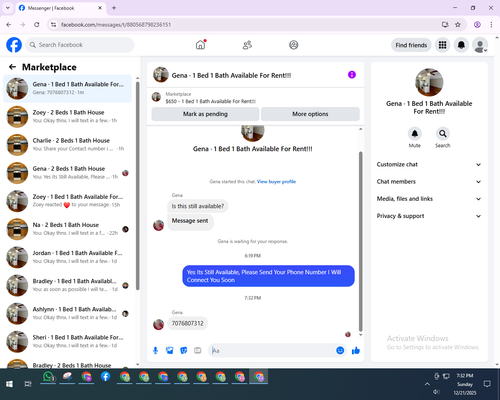Open the listing thumbnail in right panel
Image resolution: width=500 pixels, height=400 pixels.
(429, 82)
